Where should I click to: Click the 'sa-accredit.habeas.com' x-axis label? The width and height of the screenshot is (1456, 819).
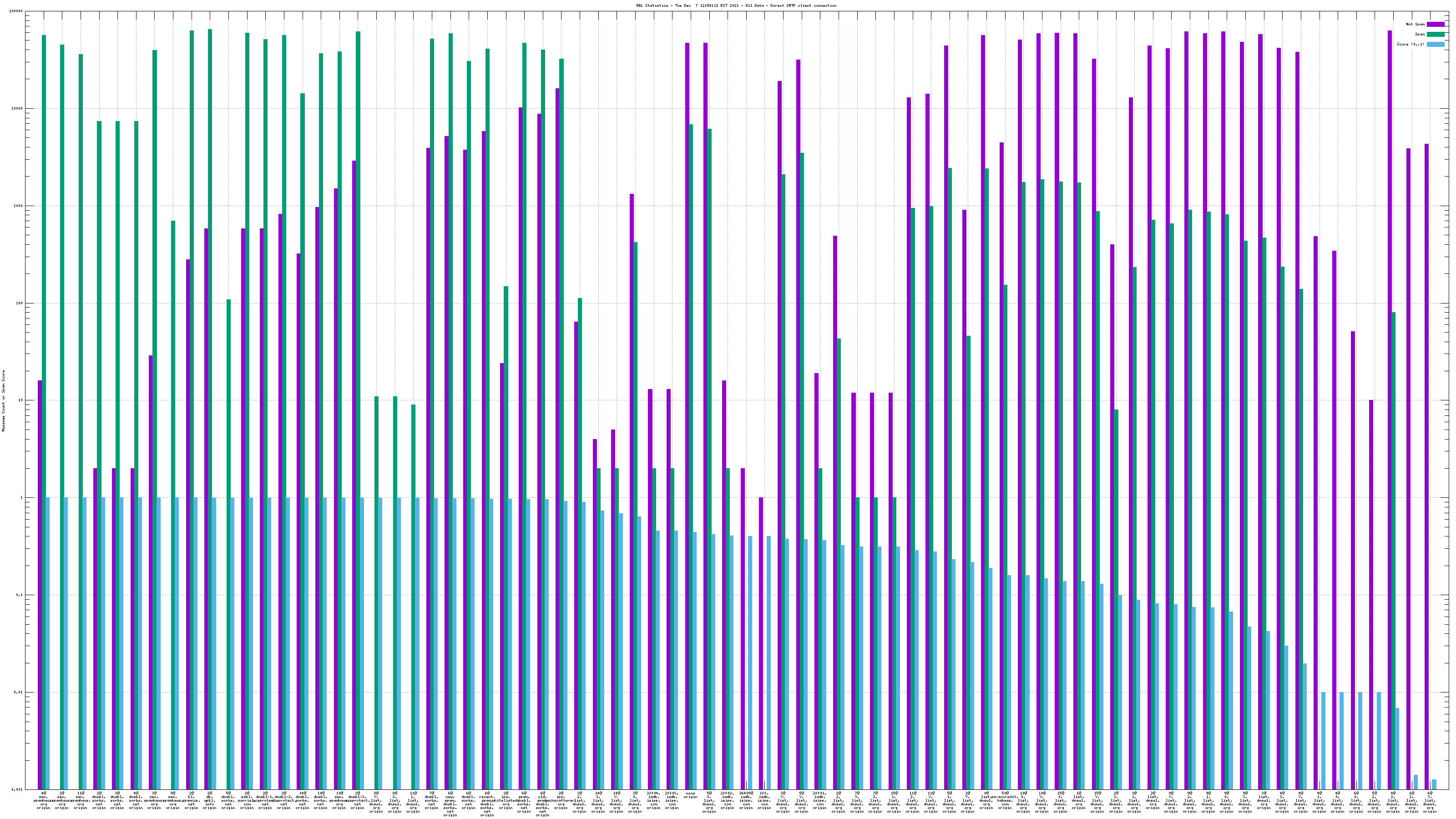point(1004,800)
